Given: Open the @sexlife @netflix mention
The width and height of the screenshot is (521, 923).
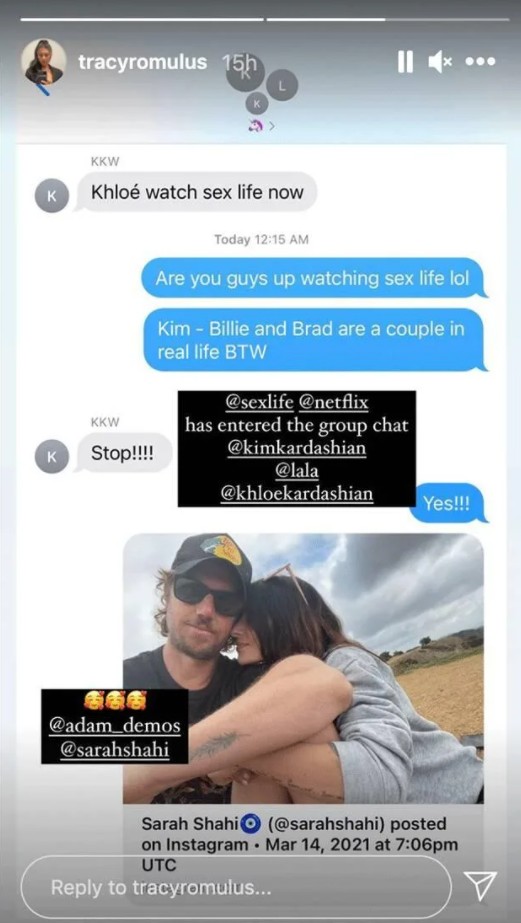Looking at the screenshot, I should (x=297, y=404).
